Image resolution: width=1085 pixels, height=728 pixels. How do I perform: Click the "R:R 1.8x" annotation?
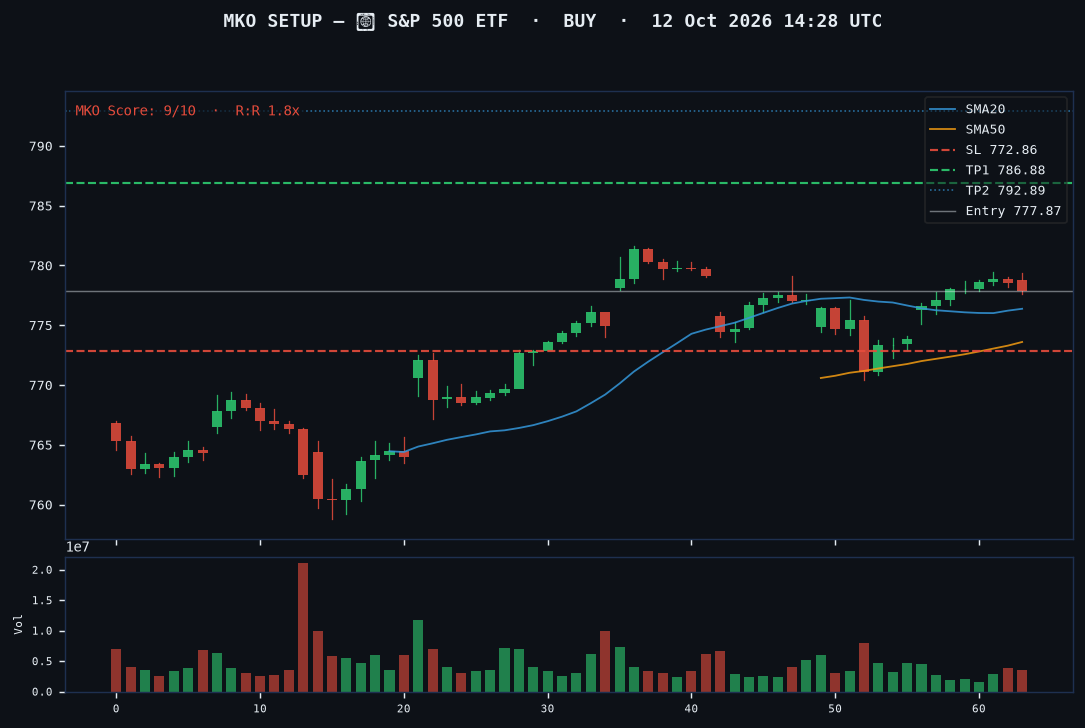pyautogui.click(x=267, y=111)
